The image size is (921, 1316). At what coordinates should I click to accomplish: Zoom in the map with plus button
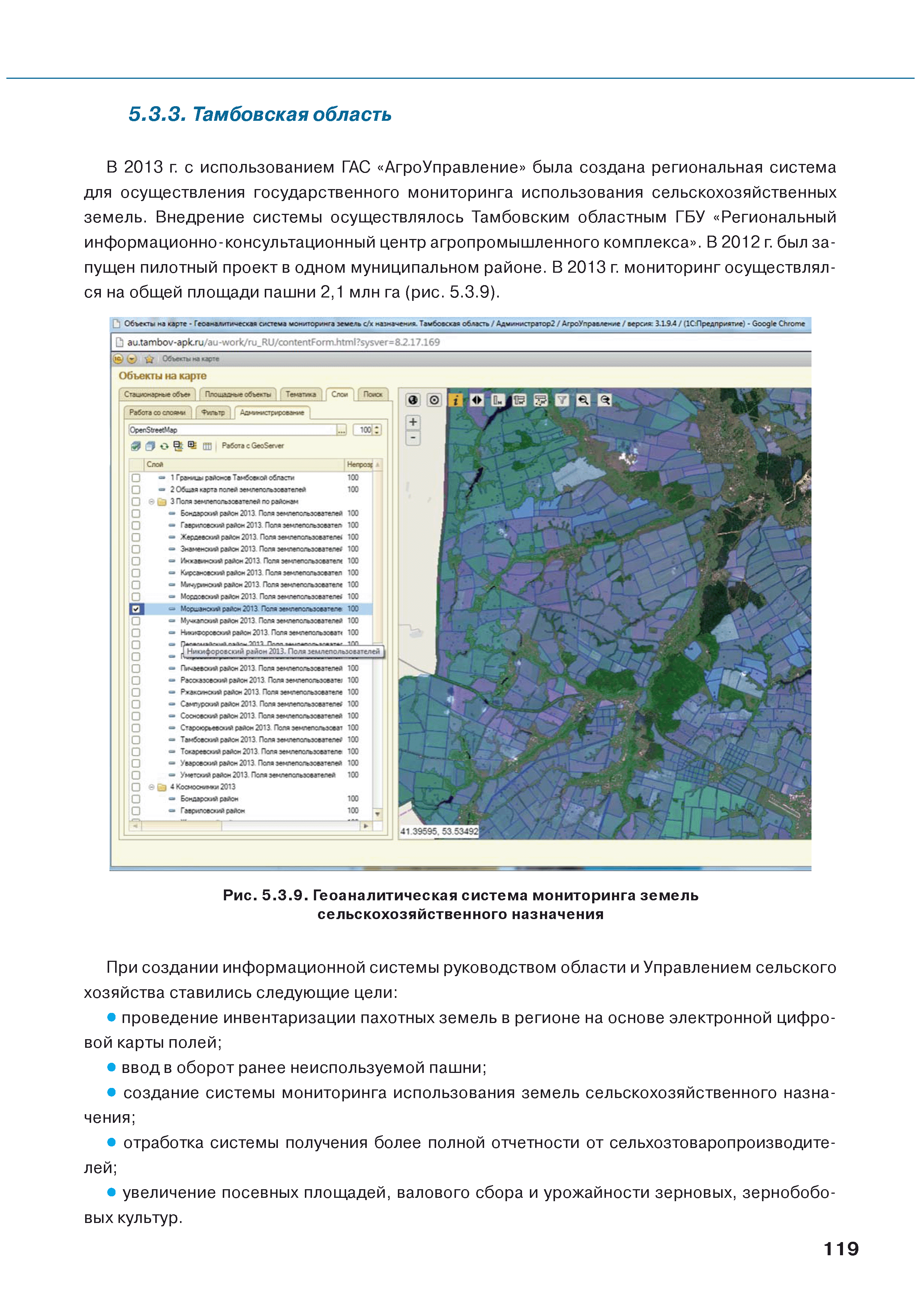coord(412,422)
